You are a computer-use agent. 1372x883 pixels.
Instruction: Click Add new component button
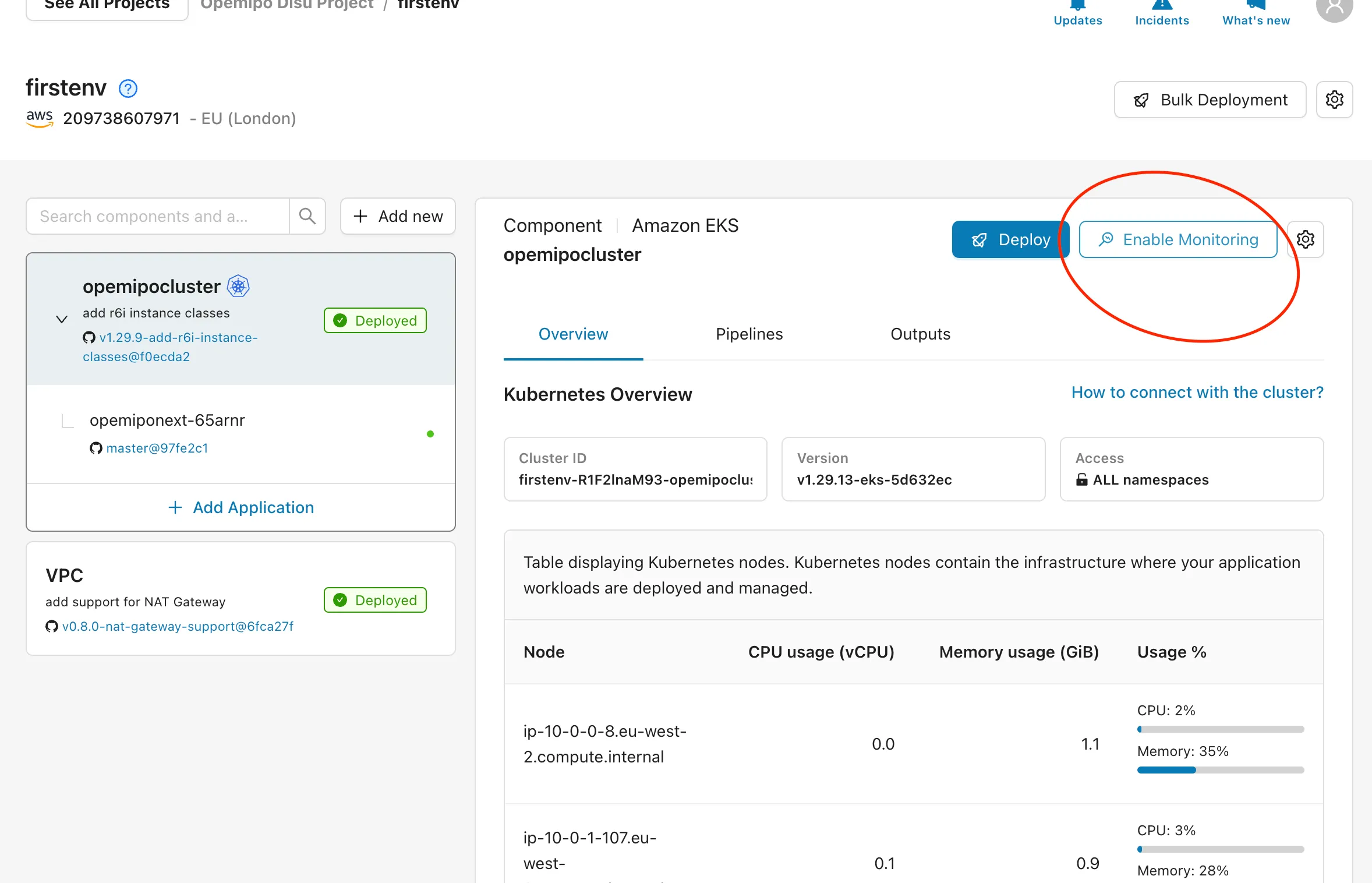pos(398,216)
